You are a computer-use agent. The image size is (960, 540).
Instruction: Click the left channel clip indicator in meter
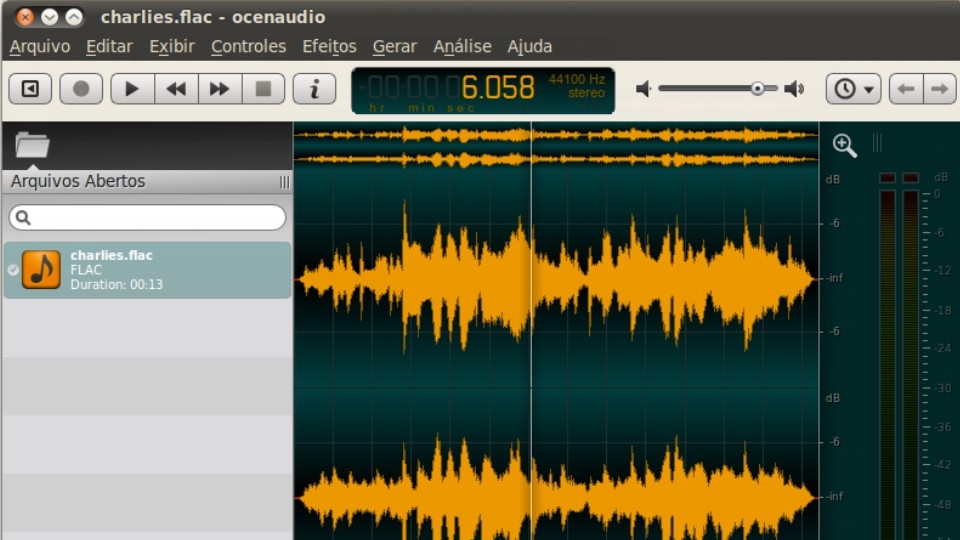pyautogui.click(x=887, y=178)
